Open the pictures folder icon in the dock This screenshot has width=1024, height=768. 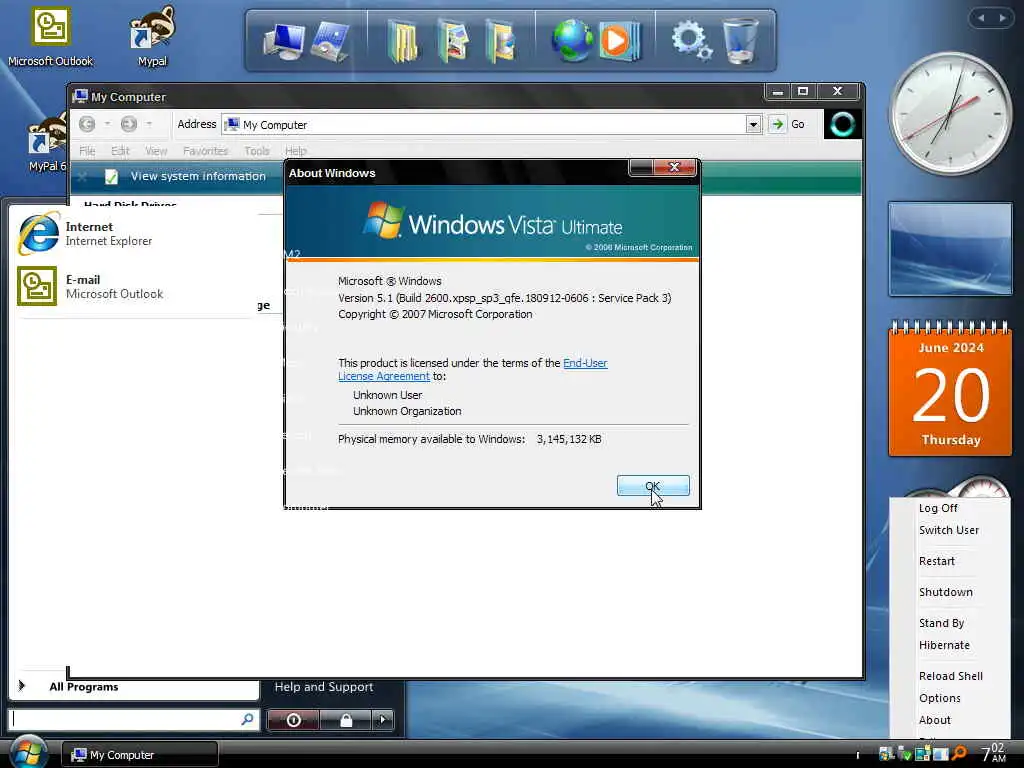coord(453,40)
